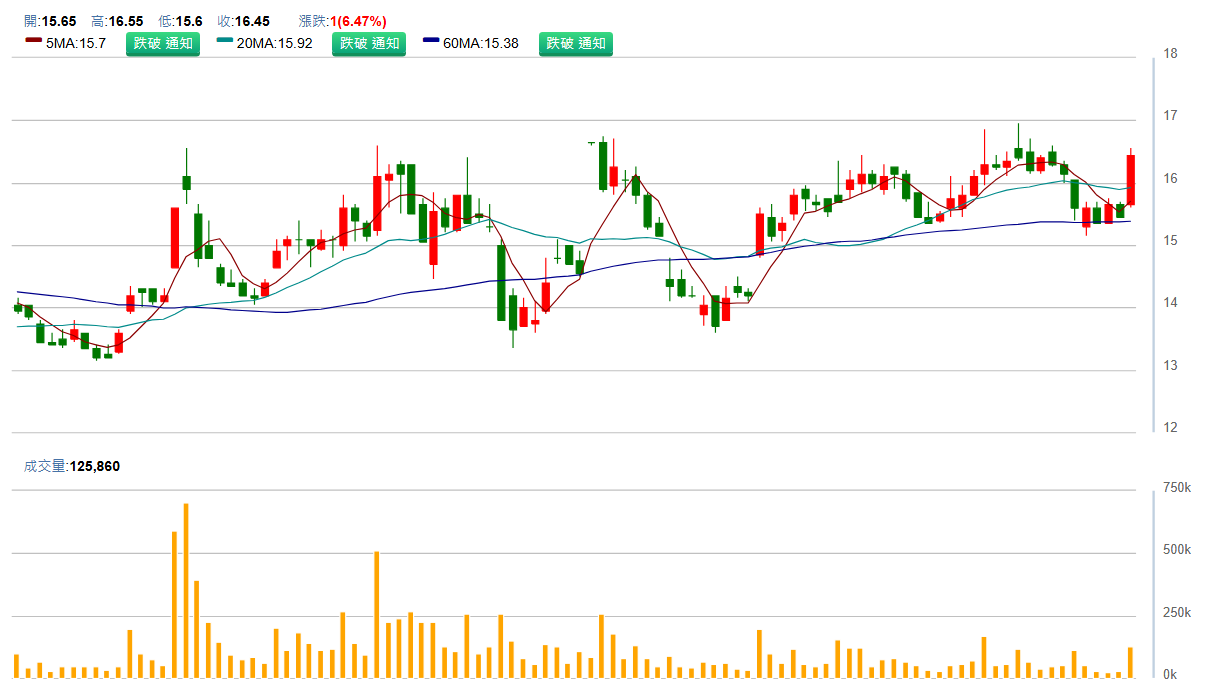Screen dimensions: 1206x679
Task: Select the 5MA:15.7 legend label
Action: tap(76, 44)
